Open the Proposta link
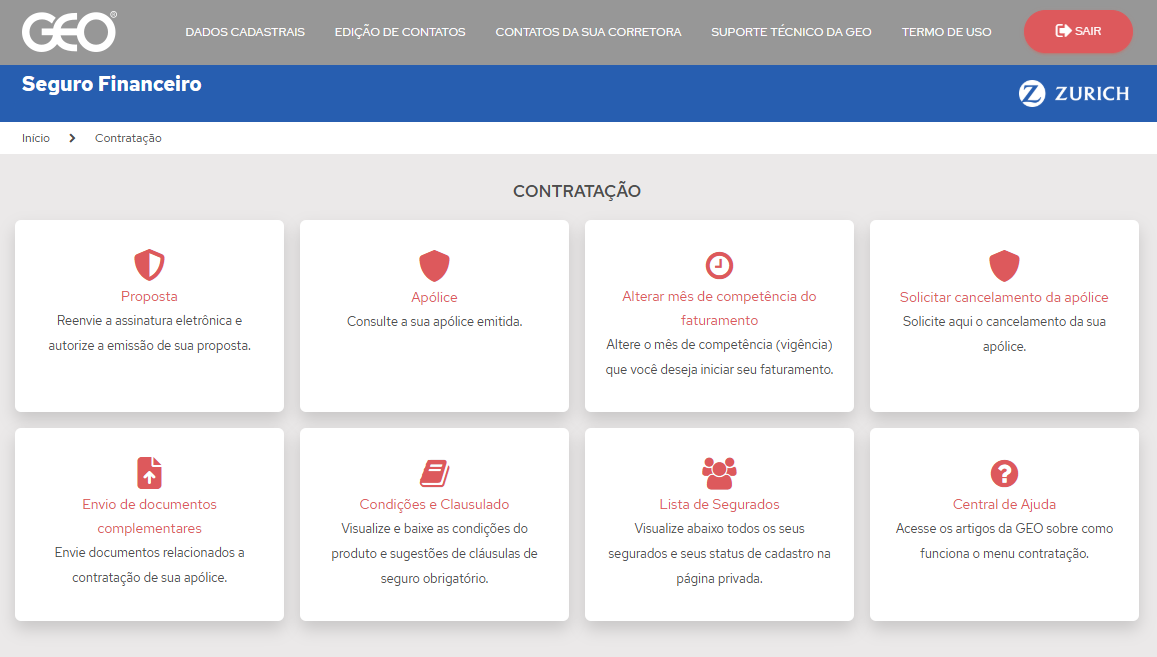Screen dimensions: 1157x657 coord(149,296)
